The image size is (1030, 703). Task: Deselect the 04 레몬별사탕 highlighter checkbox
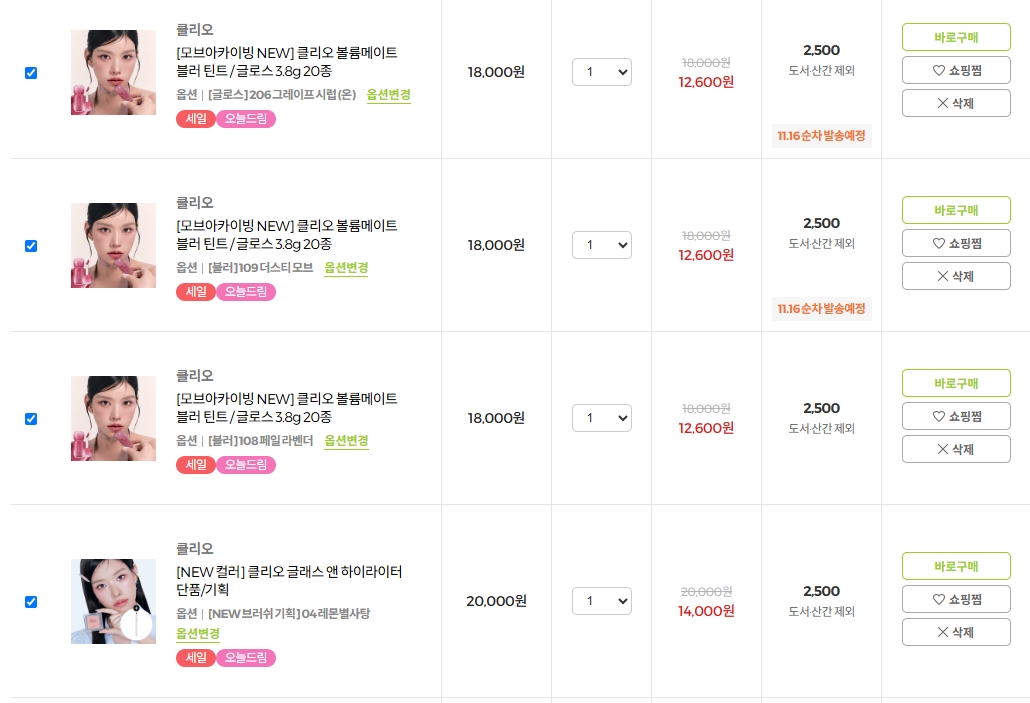tap(31, 602)
